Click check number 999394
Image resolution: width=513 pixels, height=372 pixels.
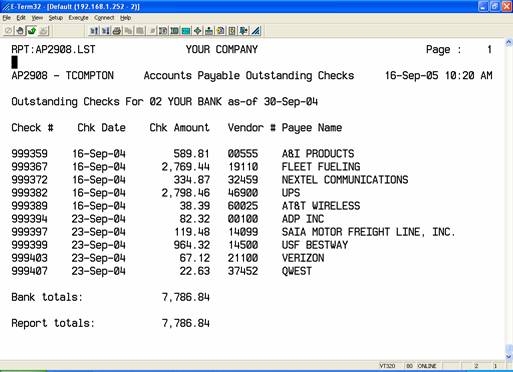point(29,219)
